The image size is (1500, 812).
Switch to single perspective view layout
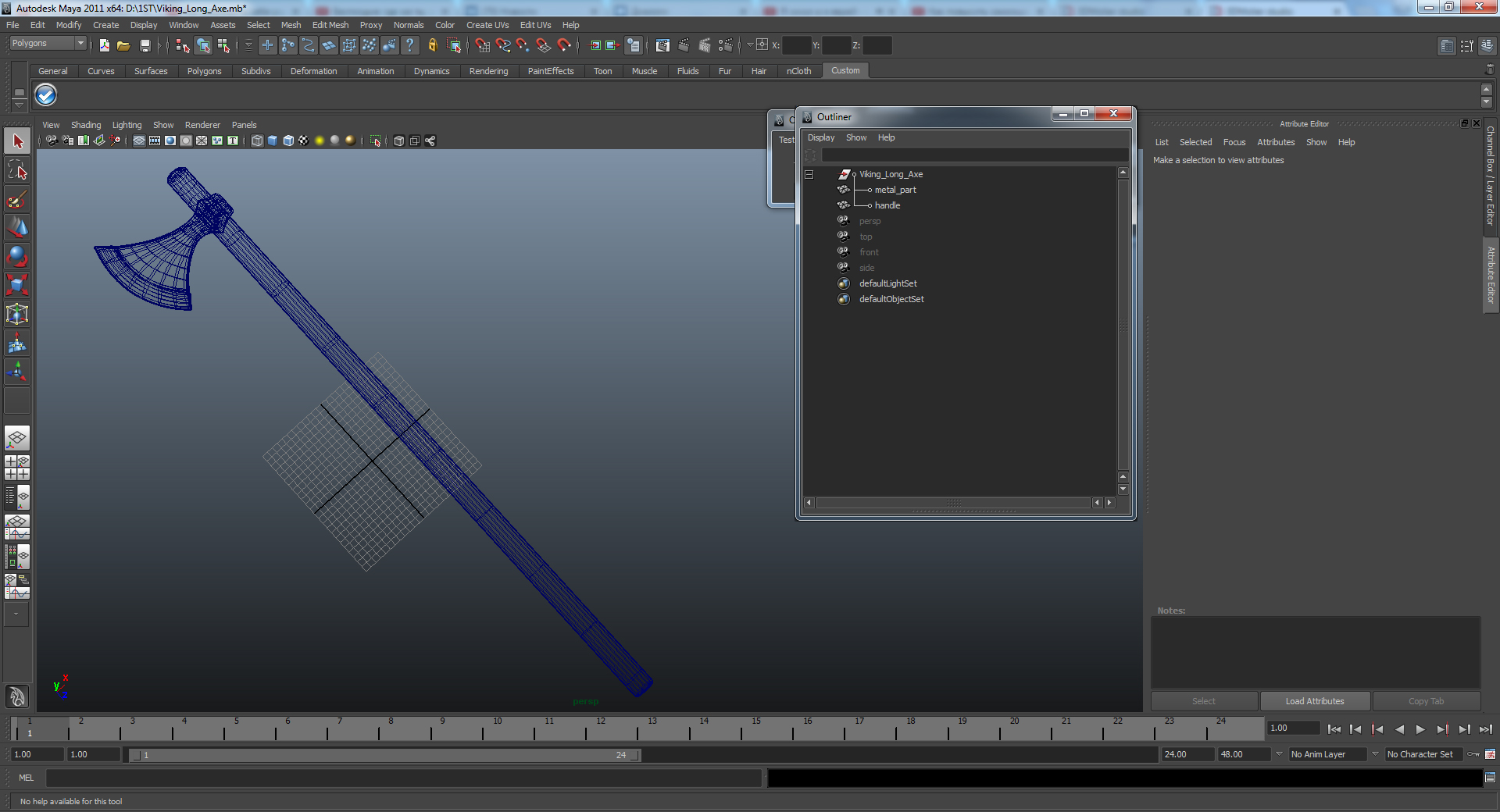pos(17,438)
